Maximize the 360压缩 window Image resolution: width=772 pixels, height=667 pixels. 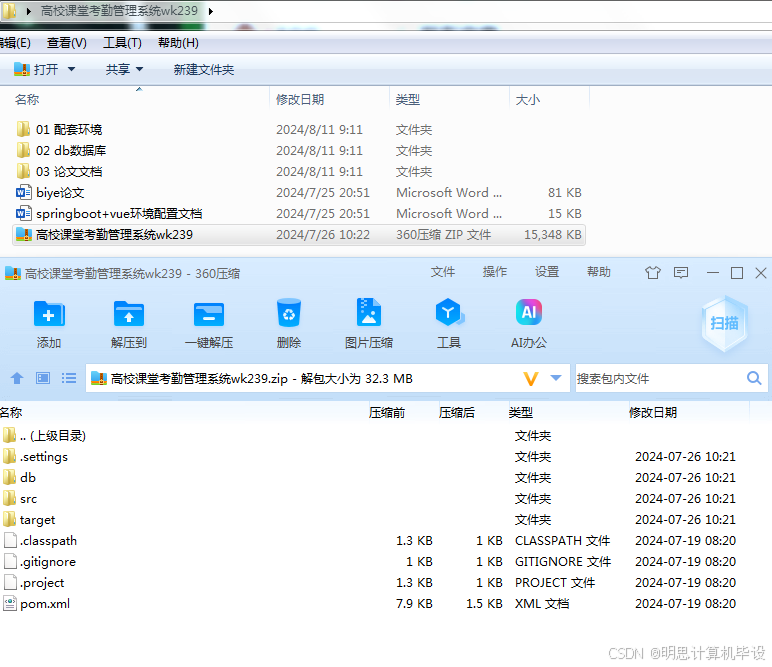737,272
